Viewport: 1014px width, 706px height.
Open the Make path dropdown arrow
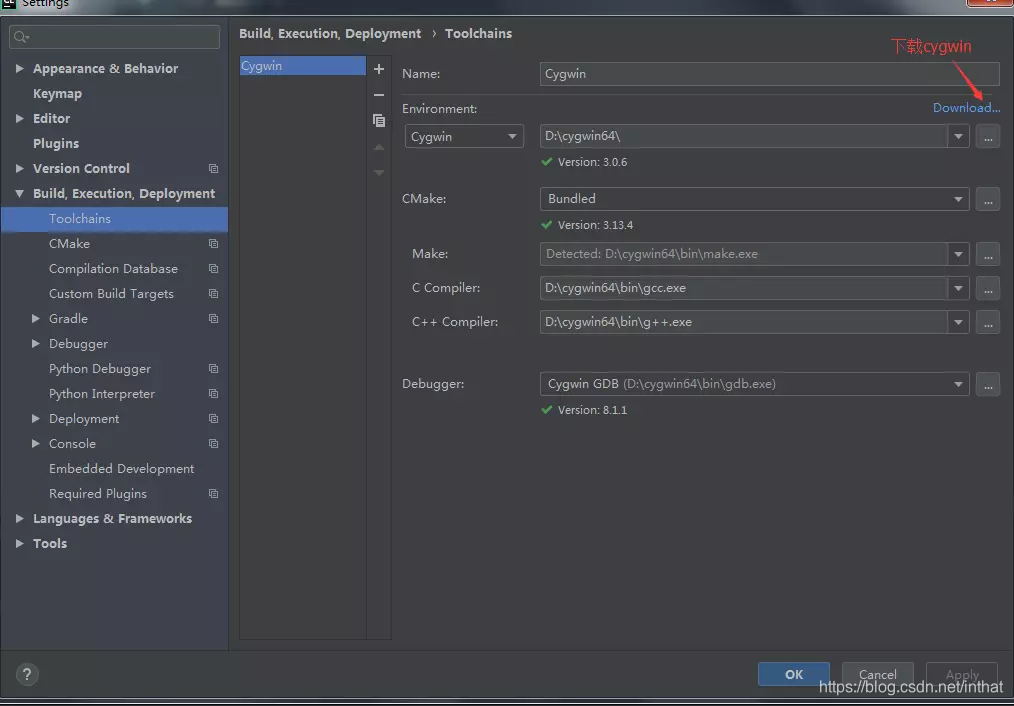[958, 254]
